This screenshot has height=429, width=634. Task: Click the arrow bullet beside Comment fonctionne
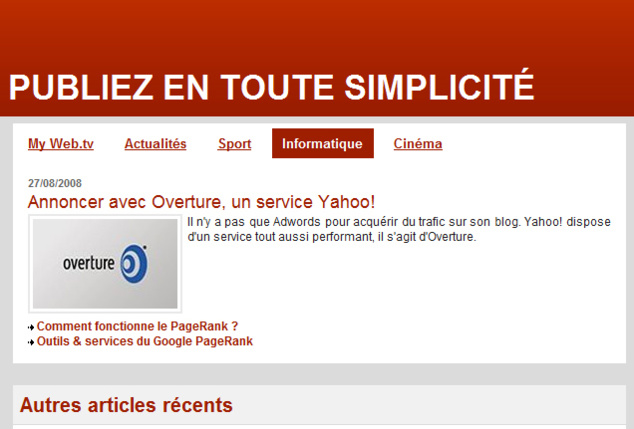(x=31, y=327)
